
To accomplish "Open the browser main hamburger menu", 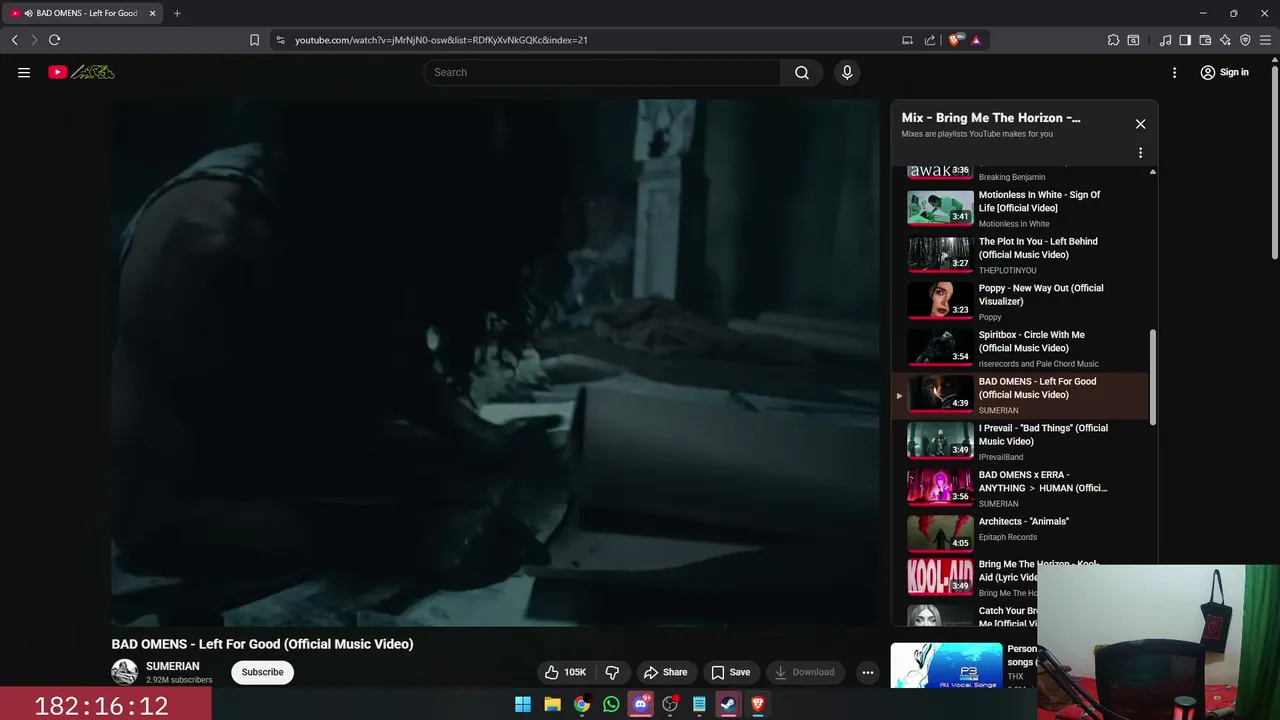I will click(x=1265, y=40).
